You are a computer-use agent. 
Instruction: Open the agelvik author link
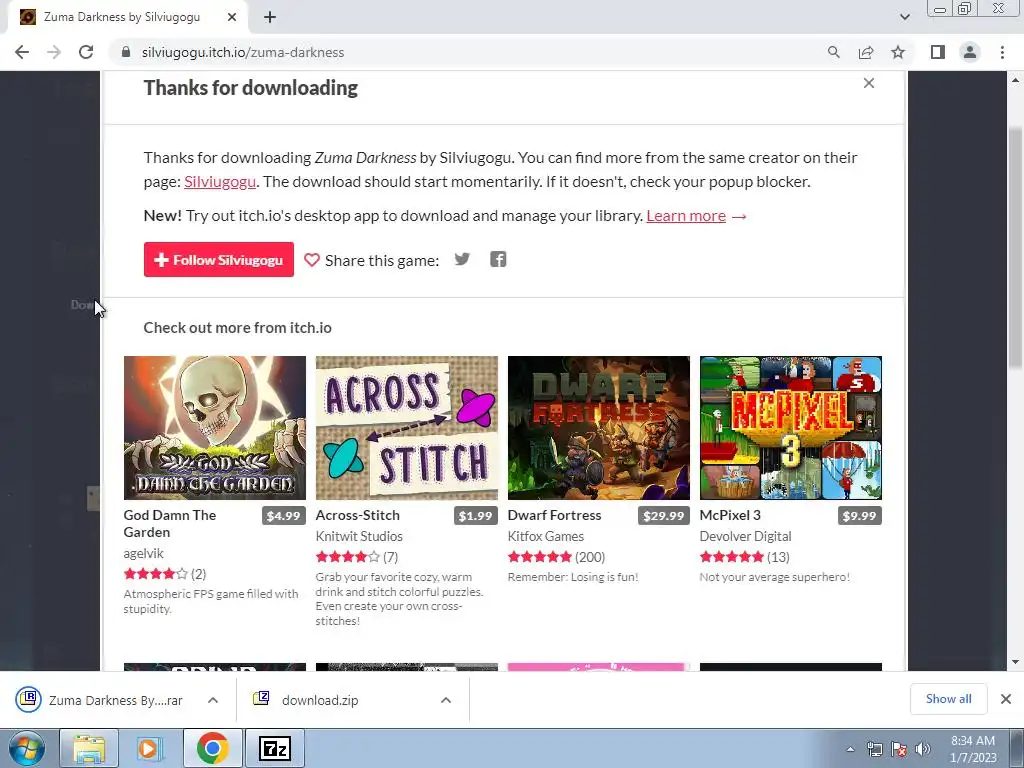point(144,553)
